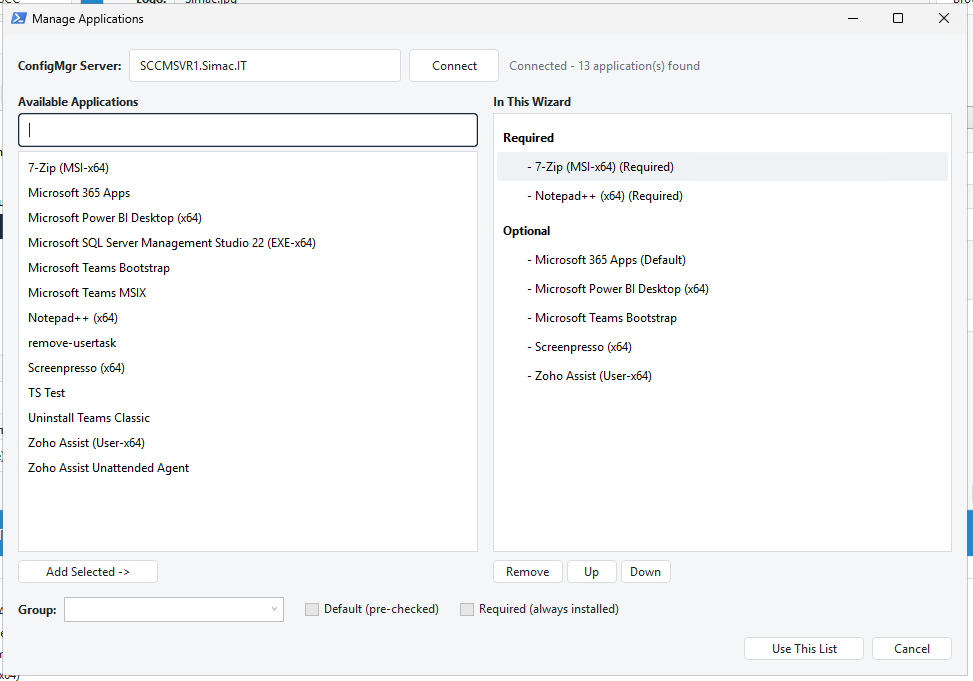Click the PowerShell icon in title bar
The height and width of the screenshot is (681, 973).
click(19, 19)
